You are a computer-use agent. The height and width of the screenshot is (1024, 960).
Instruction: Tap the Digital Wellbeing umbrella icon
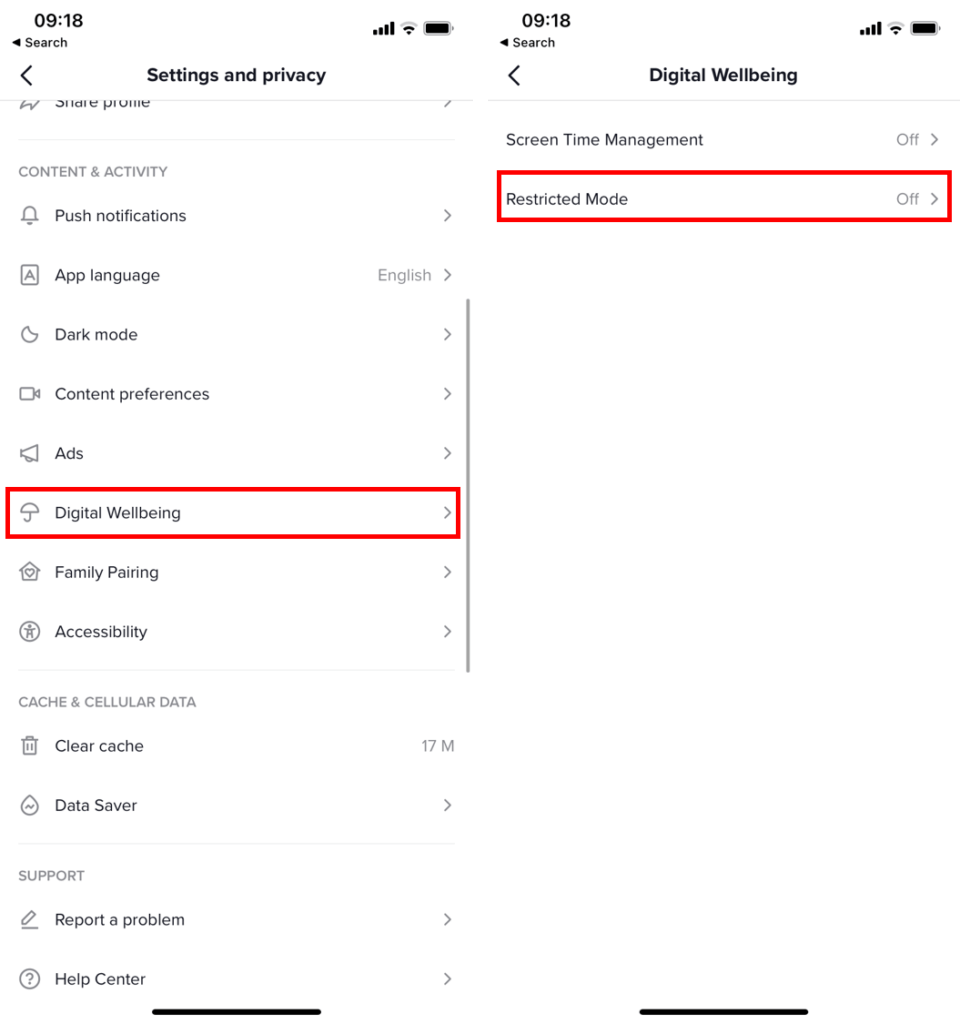point(30,513)
